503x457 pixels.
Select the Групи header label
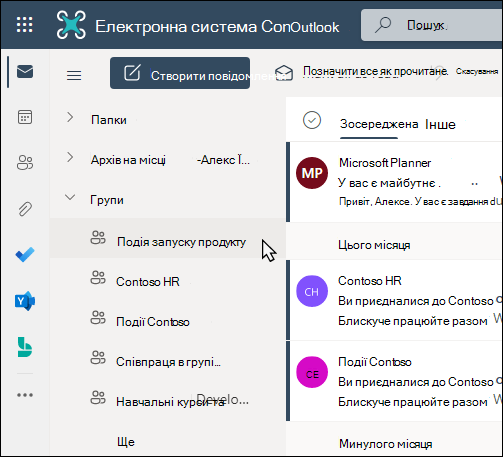click(x=107, y=200)
